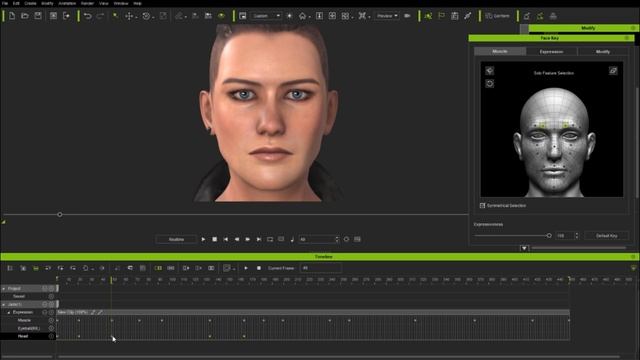Click the cube icon in Solo Feature Selection
Screen dimensions: 640x360
coord(490,71)
